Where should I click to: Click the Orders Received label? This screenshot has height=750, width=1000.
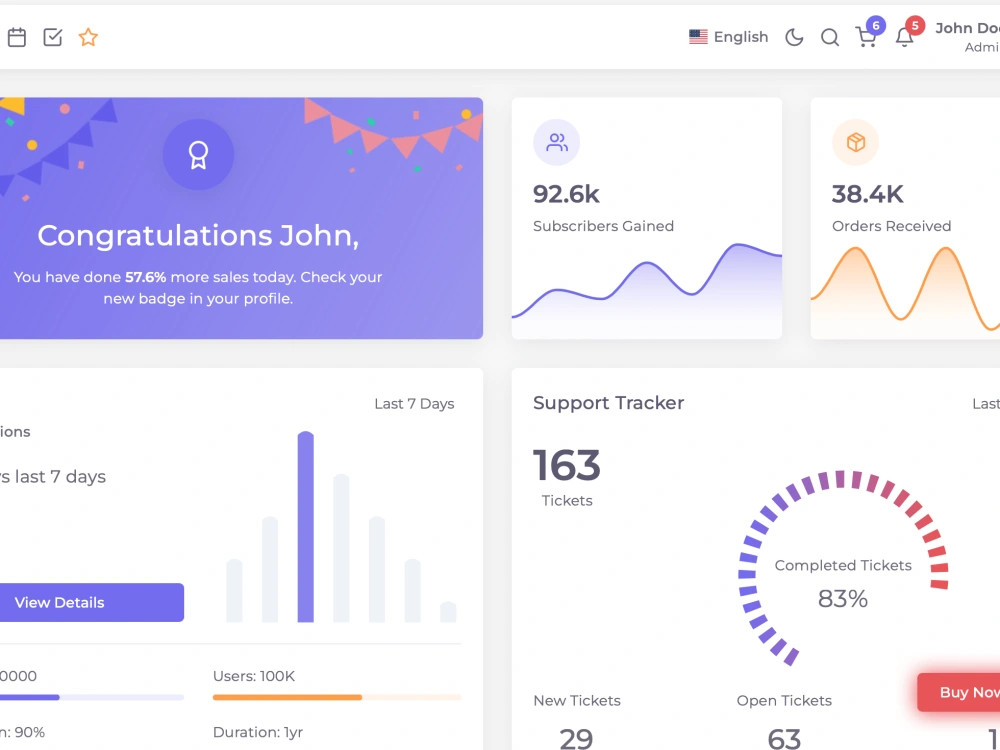[x=892, y=226]
